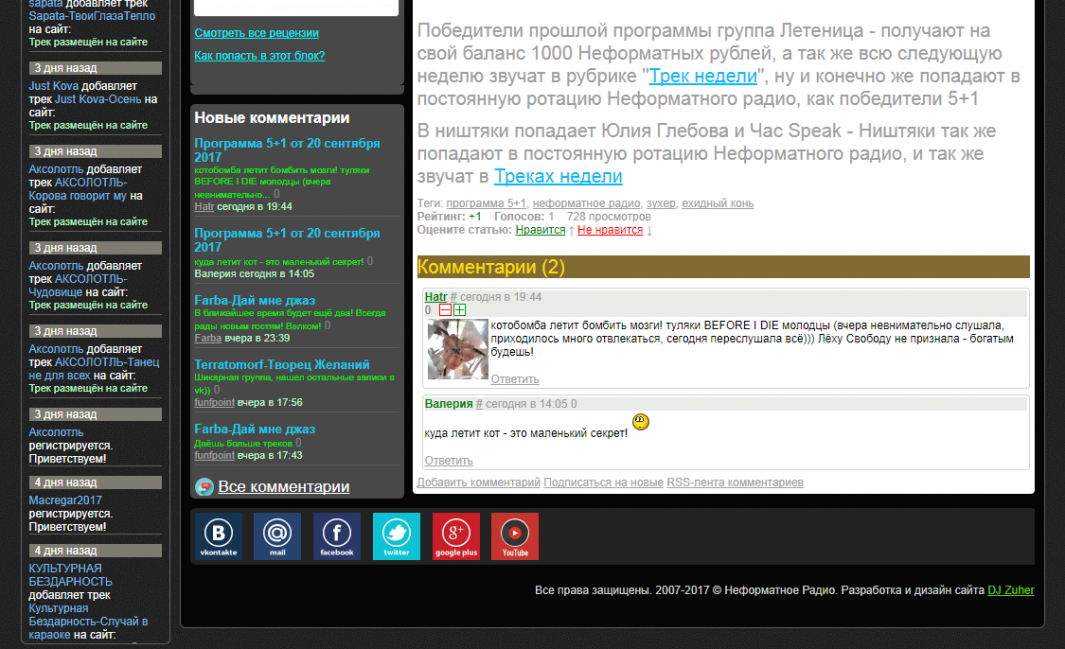Open the VKontakte social icon
Image resolution: width=1065 pixels, height=649 pixels.
point(219,536)
